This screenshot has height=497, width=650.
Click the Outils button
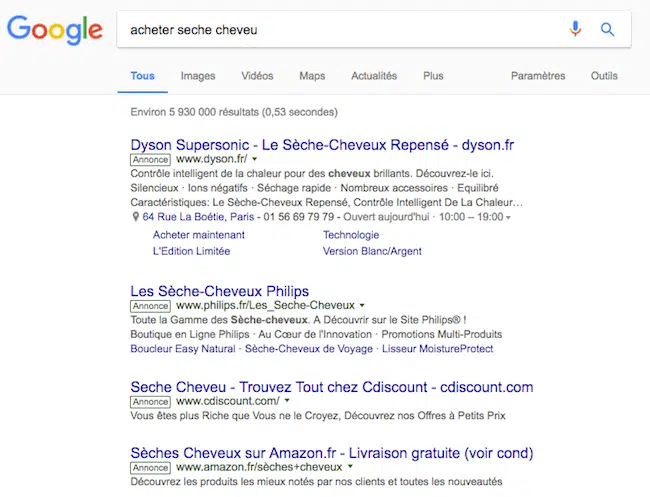pyautogui.click(x=604, y=76)
